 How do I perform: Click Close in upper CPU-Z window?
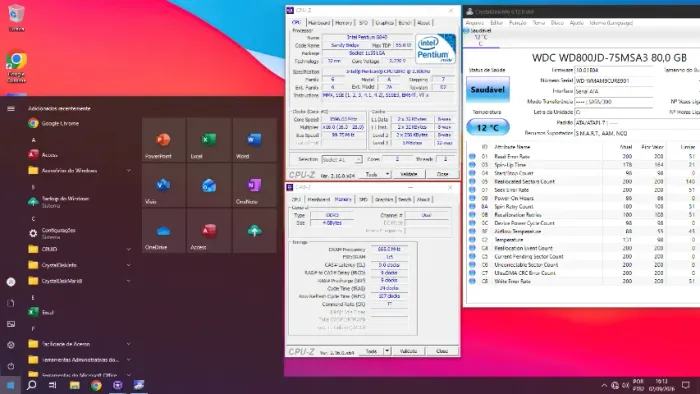pos(442,174)
